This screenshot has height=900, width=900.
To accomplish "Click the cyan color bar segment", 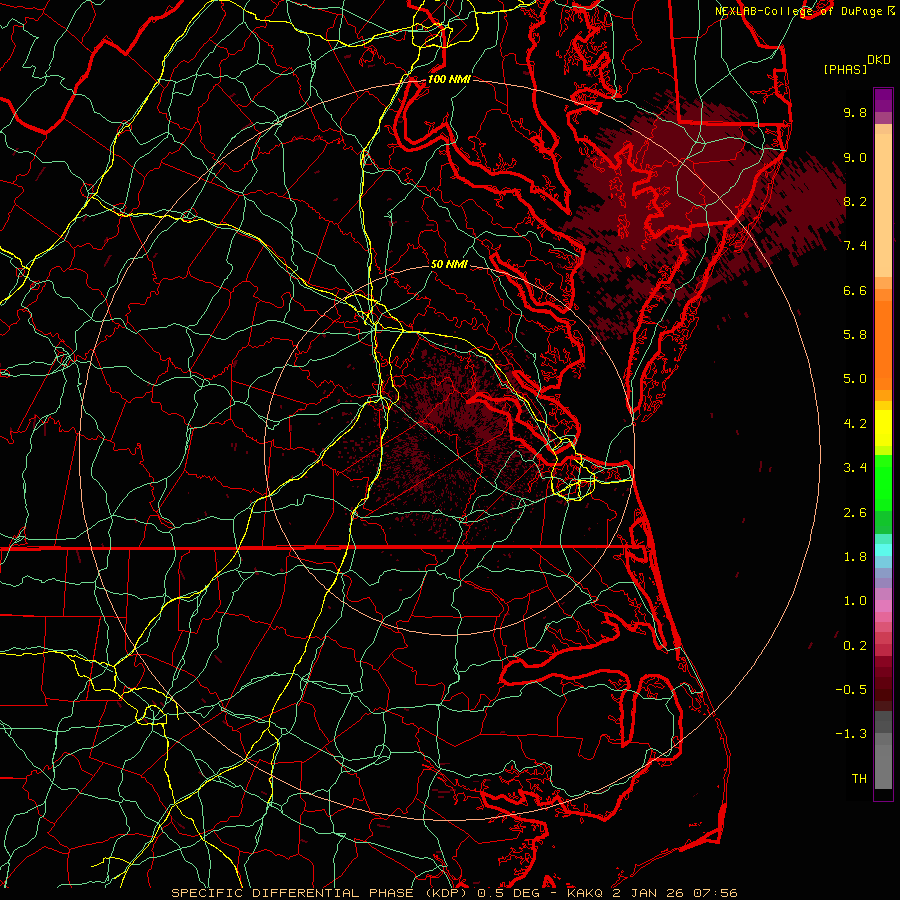I will [883, 550].
